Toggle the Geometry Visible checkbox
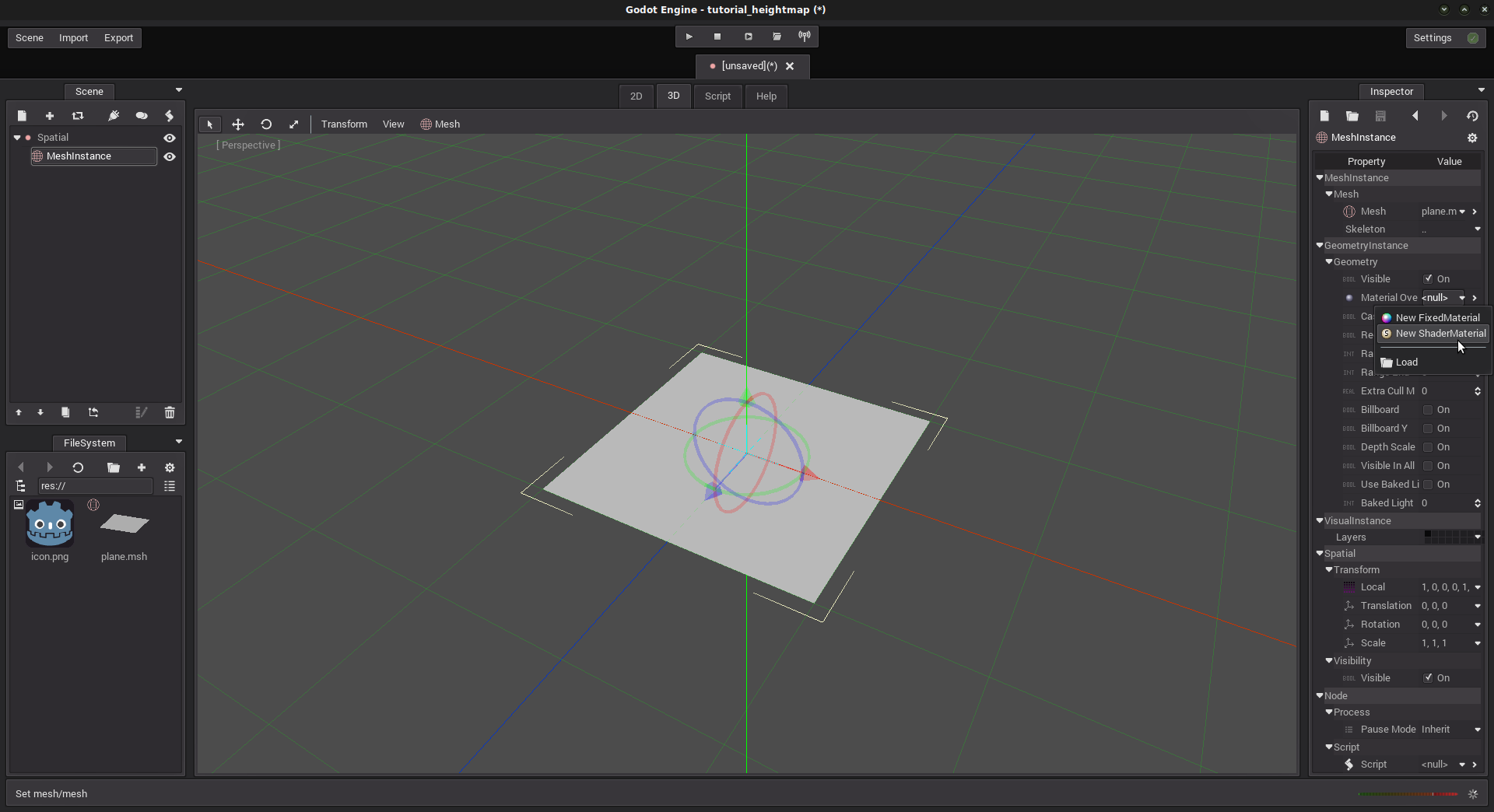The width and height of the screenshot is (1494, 812). (x=1428, y=279)
